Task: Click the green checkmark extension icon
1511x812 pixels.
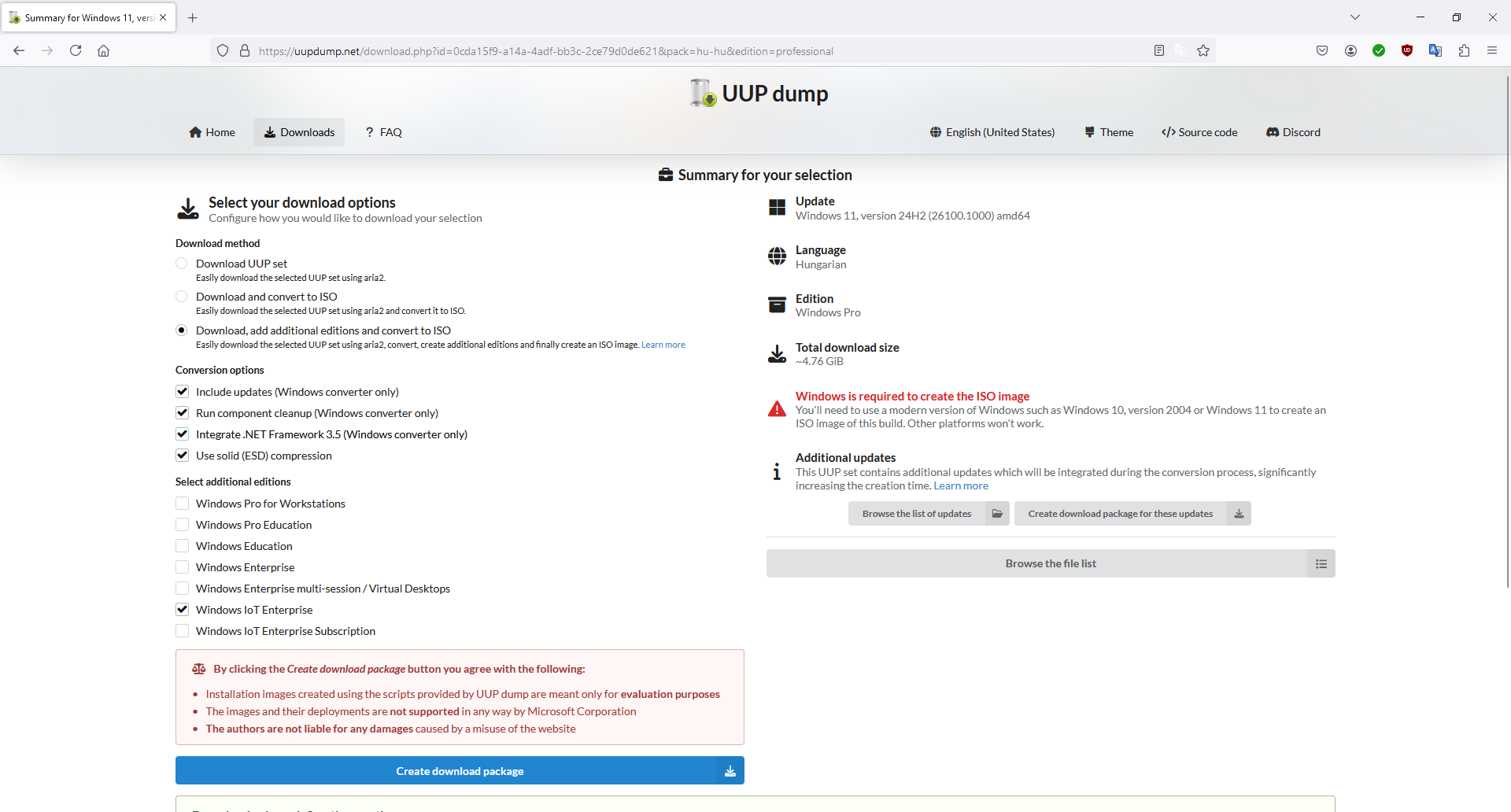Action: click(1379, 50)
